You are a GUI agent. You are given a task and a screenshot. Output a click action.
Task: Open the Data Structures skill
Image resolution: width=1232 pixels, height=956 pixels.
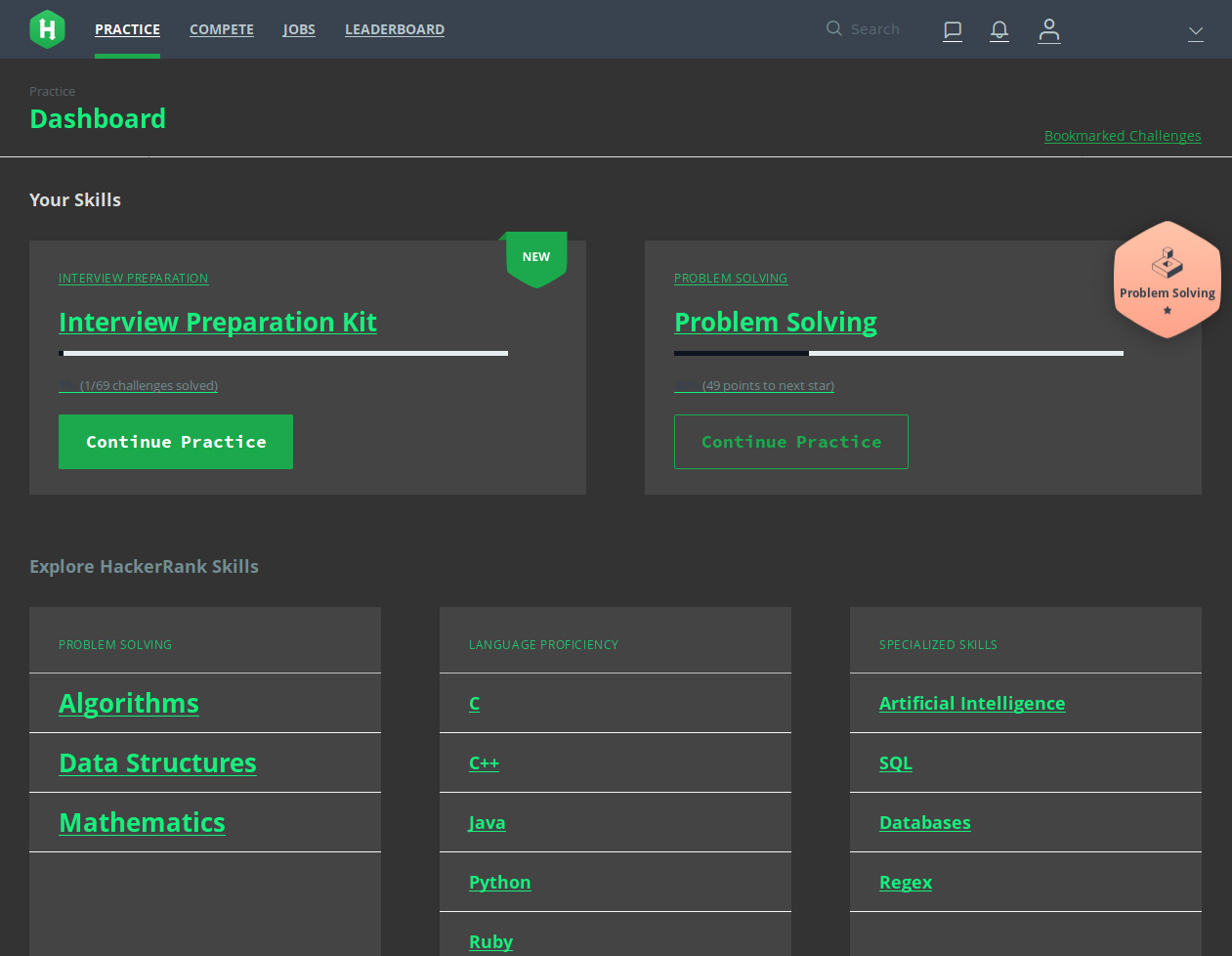coord(157,762)
